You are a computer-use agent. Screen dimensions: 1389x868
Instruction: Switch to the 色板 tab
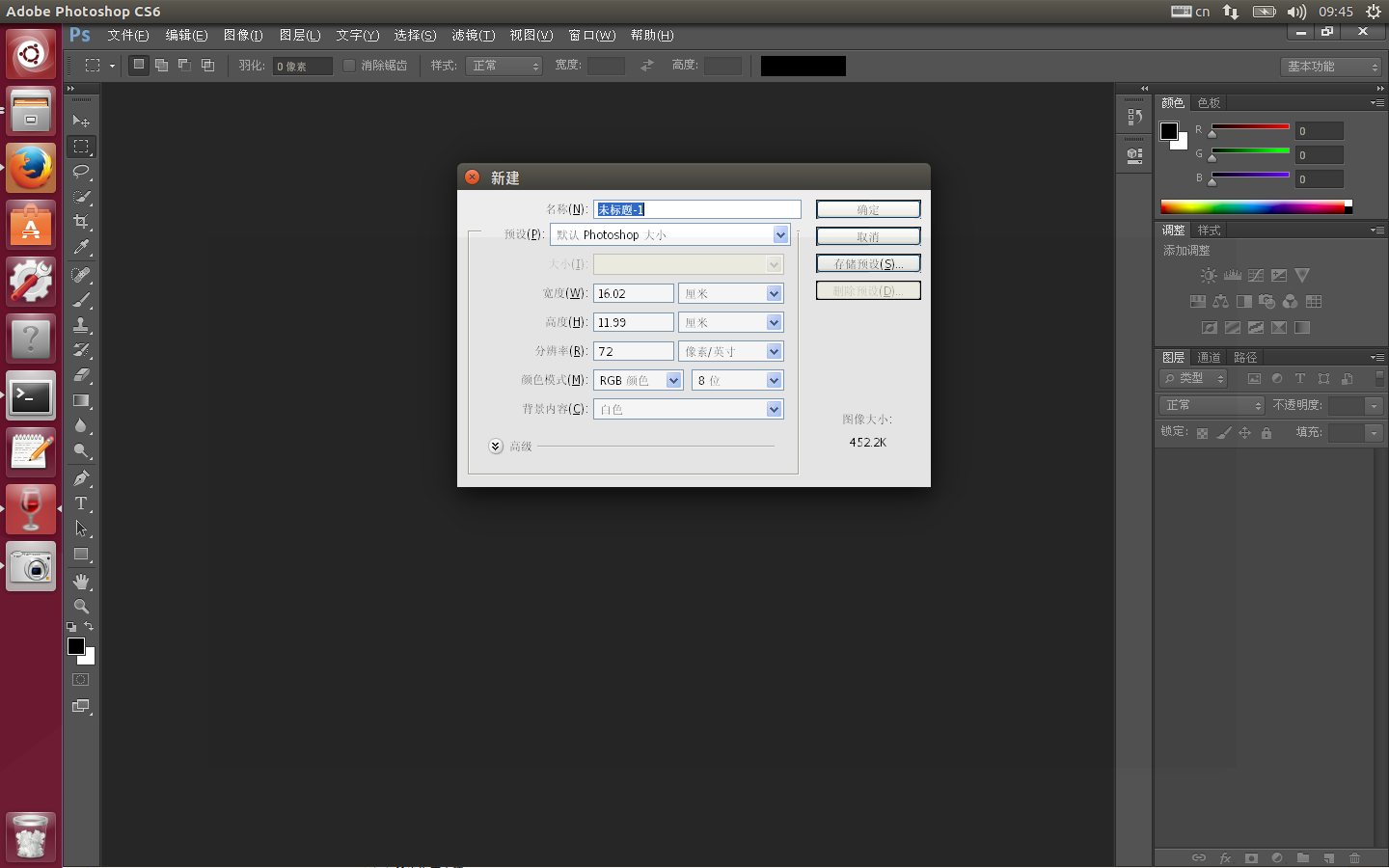(x=1209, y=102)
